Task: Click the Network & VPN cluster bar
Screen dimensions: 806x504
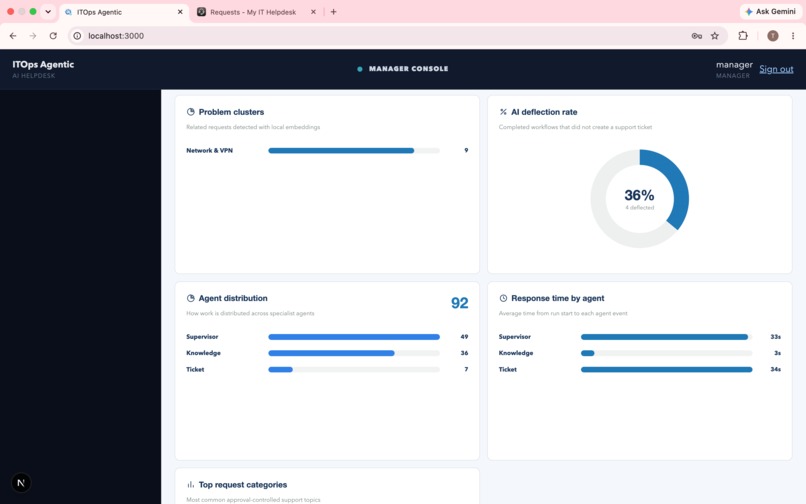Action: [354, 151]
